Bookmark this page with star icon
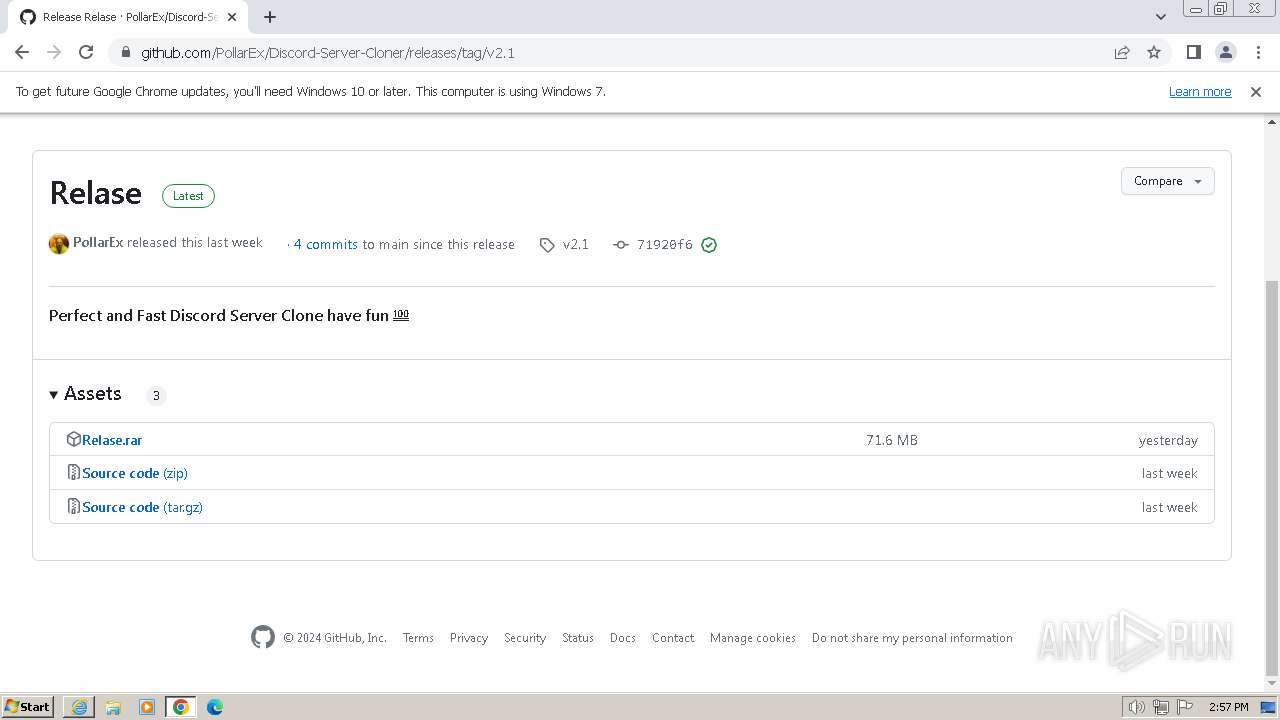Screen dimensions: 1280x720 [1154, 53]
